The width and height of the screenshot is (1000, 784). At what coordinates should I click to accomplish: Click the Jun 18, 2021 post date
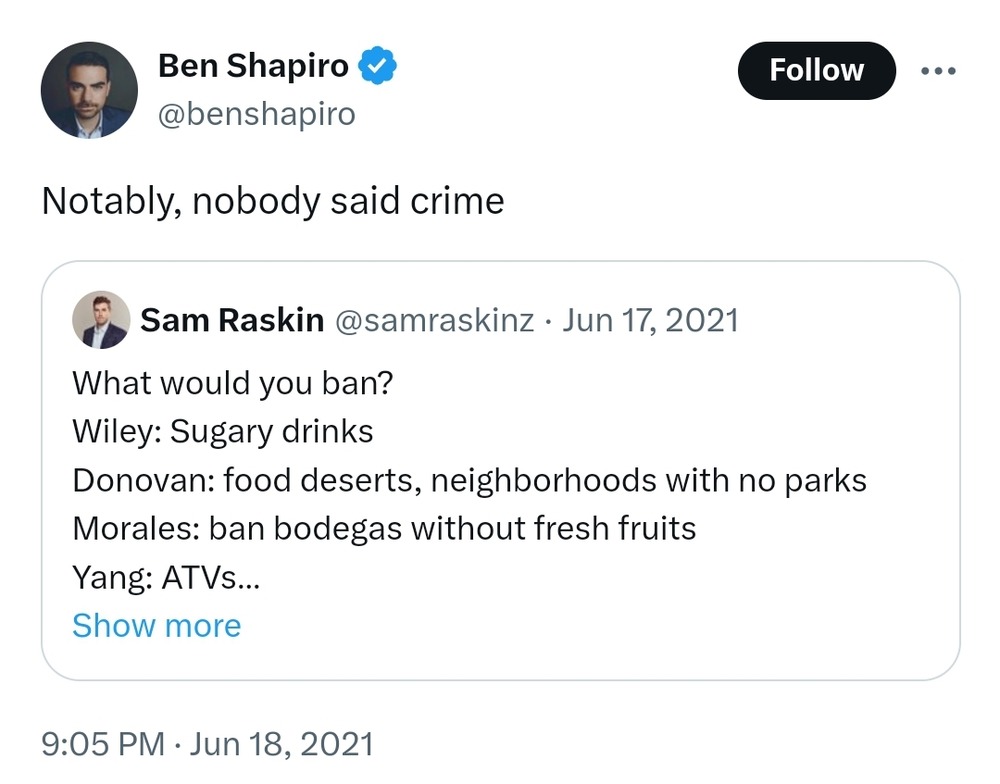click(x=281, y=744)
